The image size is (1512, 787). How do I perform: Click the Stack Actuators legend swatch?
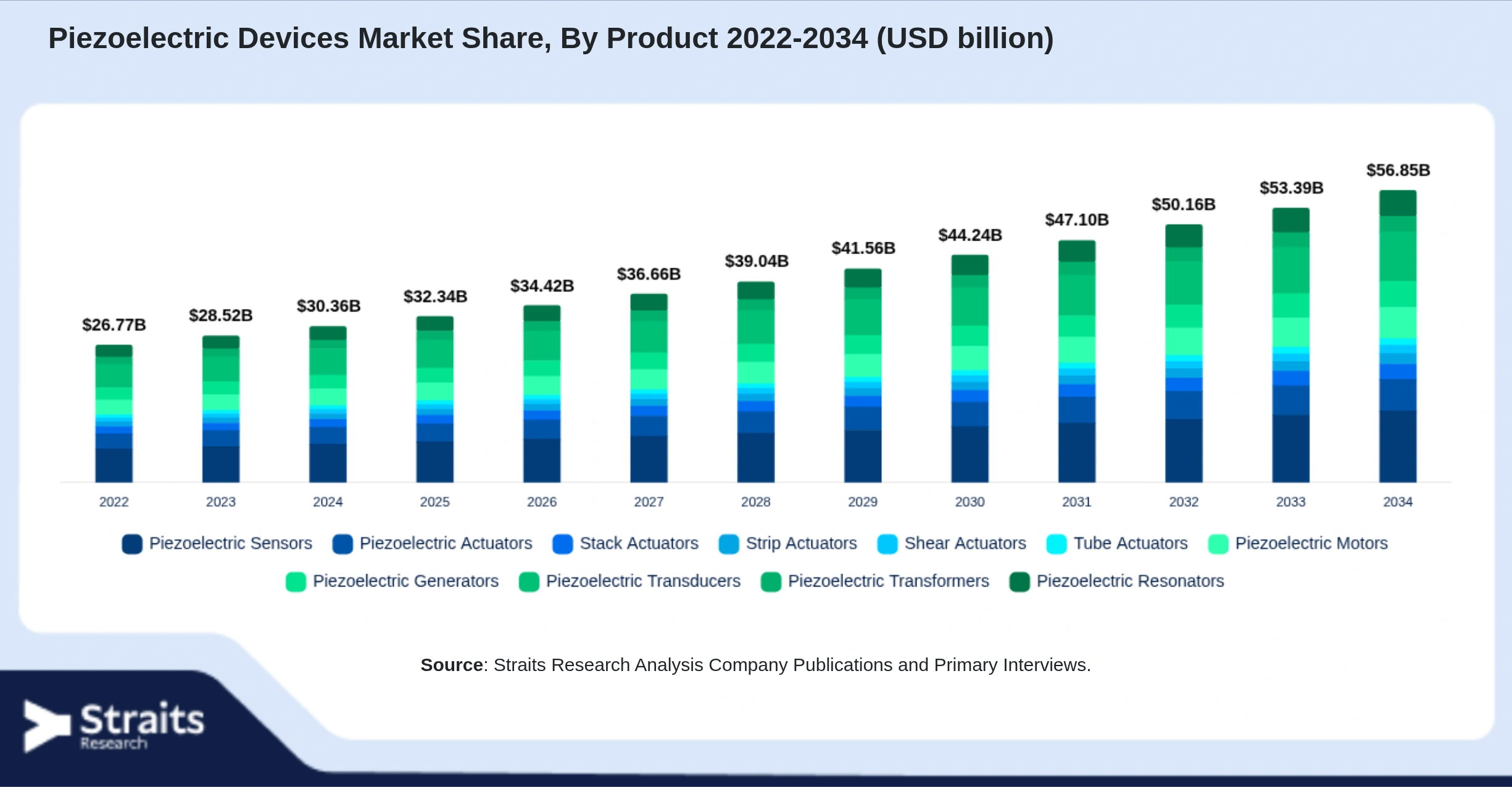[563, 544]
